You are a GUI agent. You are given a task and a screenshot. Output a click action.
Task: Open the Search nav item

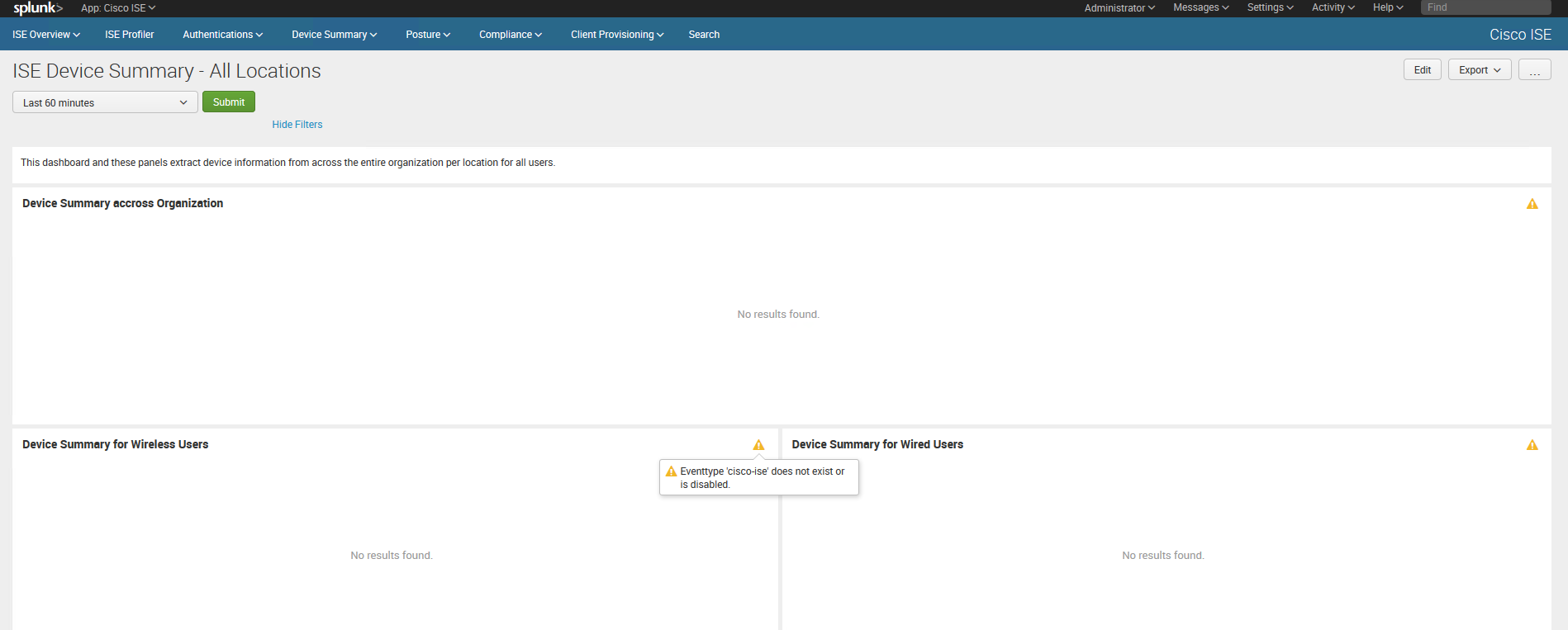point(704,35)
